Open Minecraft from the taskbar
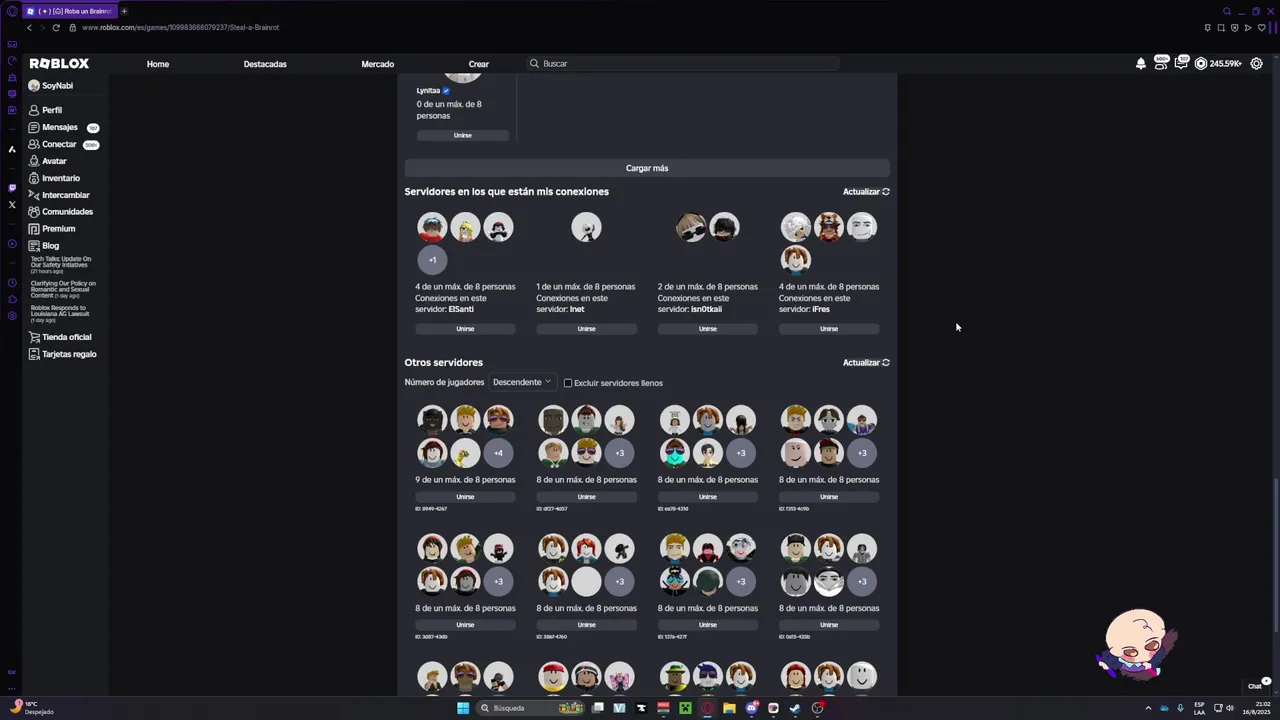 point(685,708)
